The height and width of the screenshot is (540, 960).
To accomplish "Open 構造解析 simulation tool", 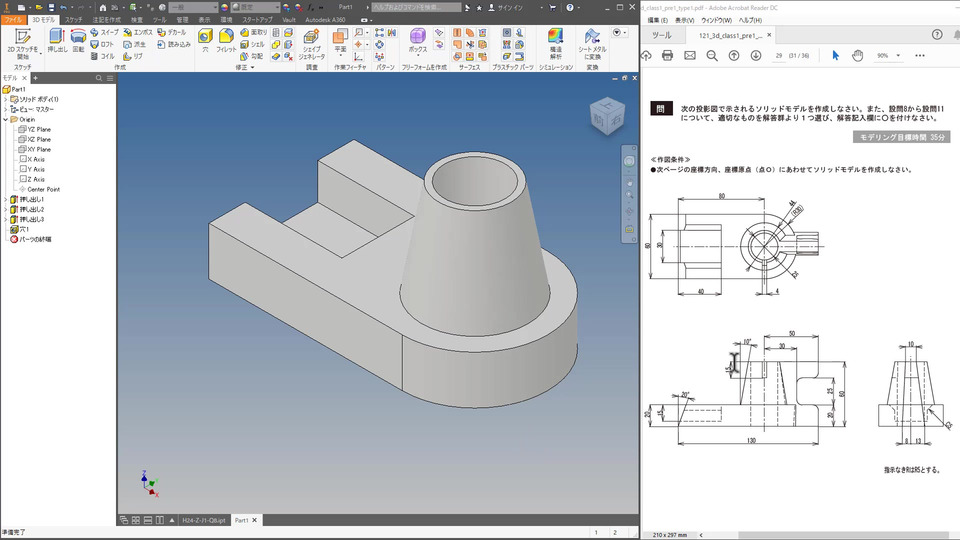I will pyautogui.click(x=555, y=43).
